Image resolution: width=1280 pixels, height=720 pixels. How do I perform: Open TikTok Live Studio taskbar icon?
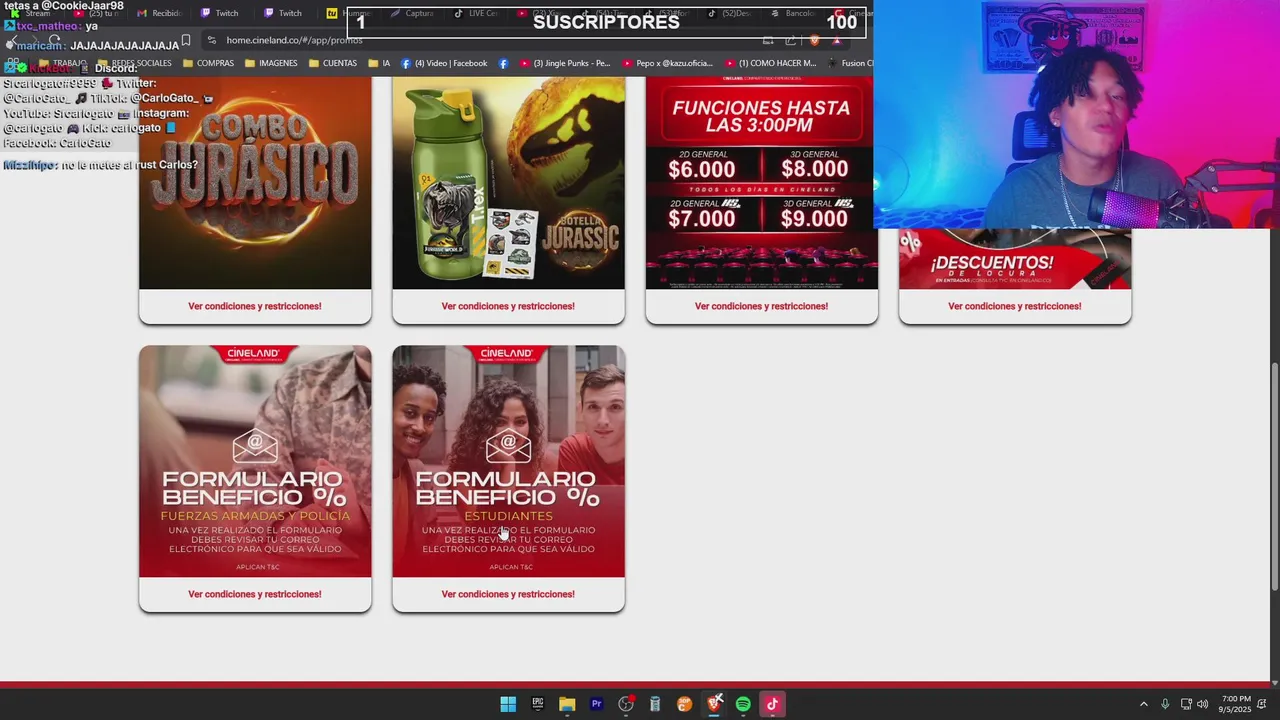772,704
